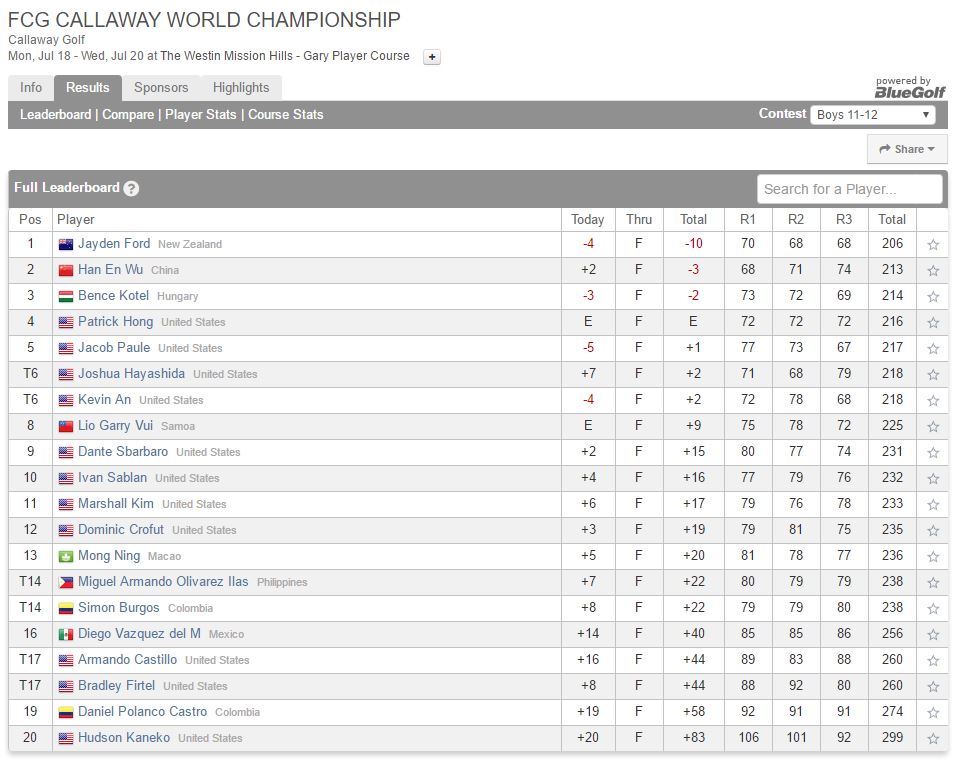The width and height of the screenshot is (959, 771).
Task: Open Han En Wu's player page
Action: point(110,270)
